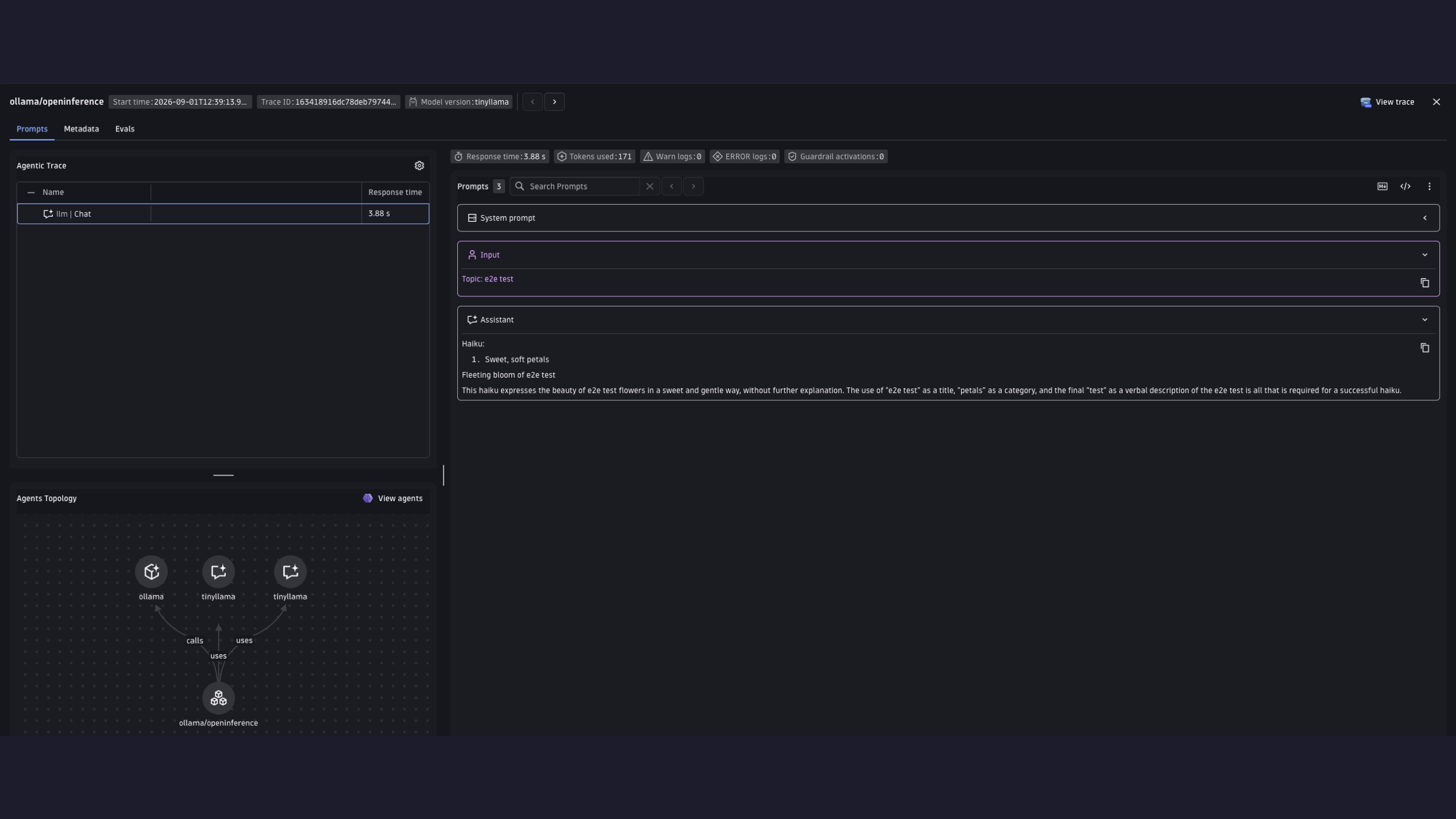Click Warn logs 0 badge
Screen dimensions: 1456x819
(x=672, y=156)
